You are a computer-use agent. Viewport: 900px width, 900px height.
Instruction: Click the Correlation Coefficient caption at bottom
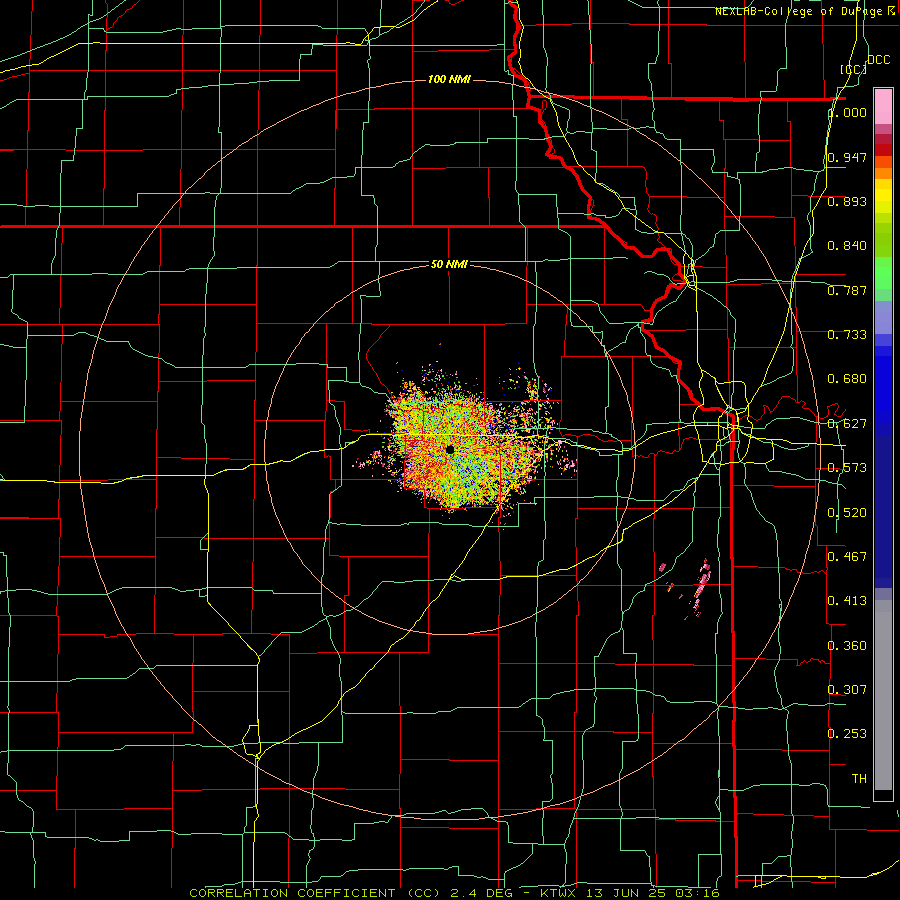pos(455,893)
